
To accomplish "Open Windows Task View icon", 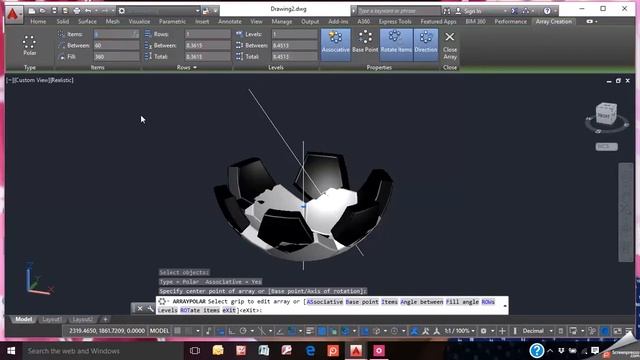I will (x=195, y=351).
